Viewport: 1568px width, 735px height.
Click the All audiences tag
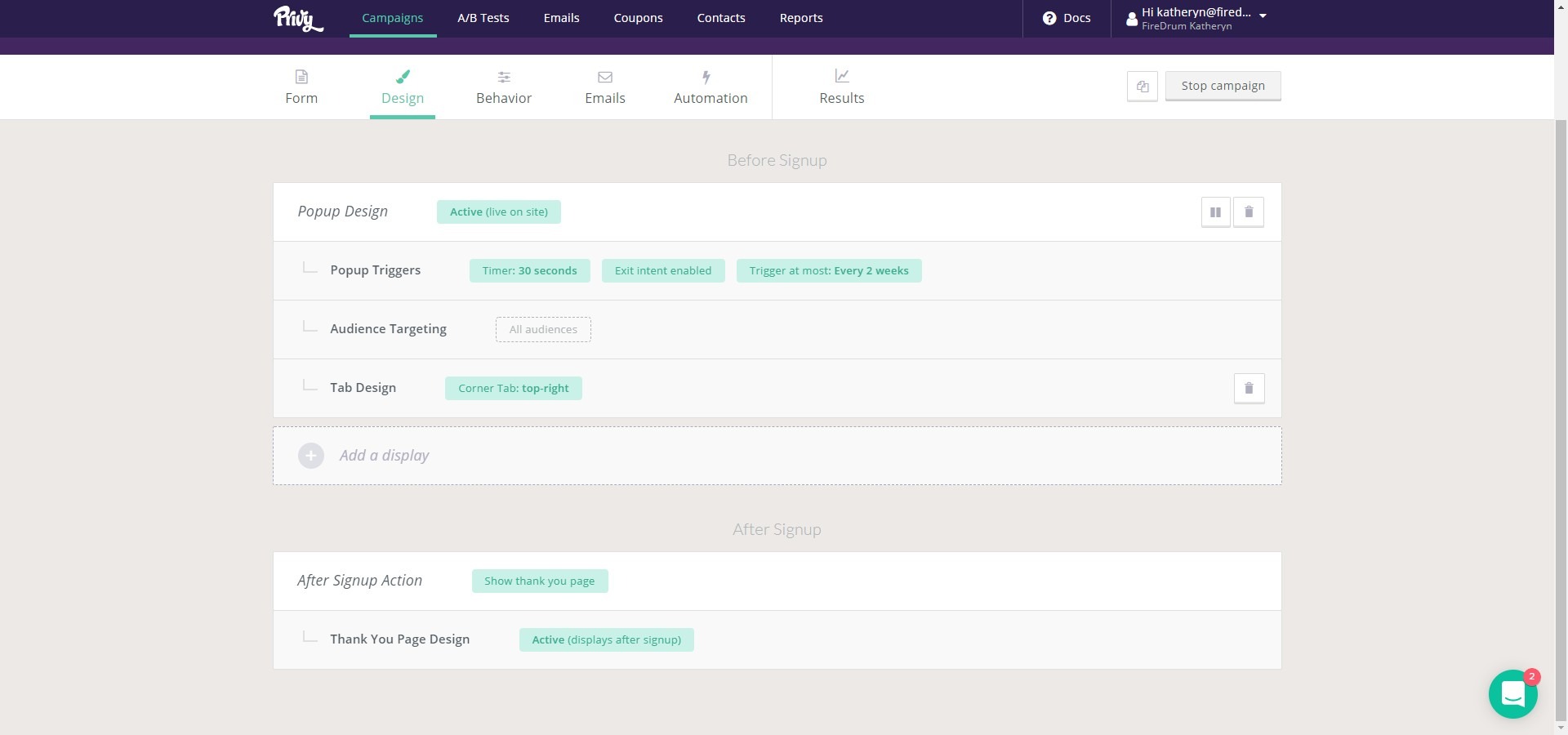[543, 329]
